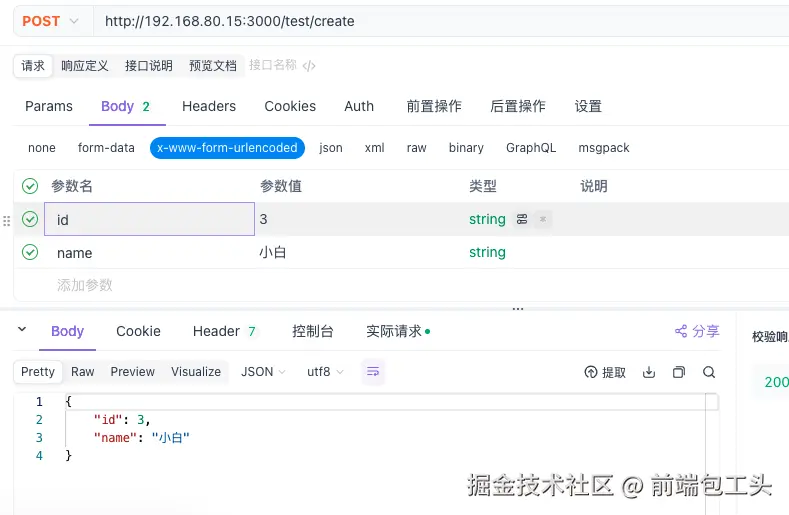Open the 控制台 tab

click(312, 331)
